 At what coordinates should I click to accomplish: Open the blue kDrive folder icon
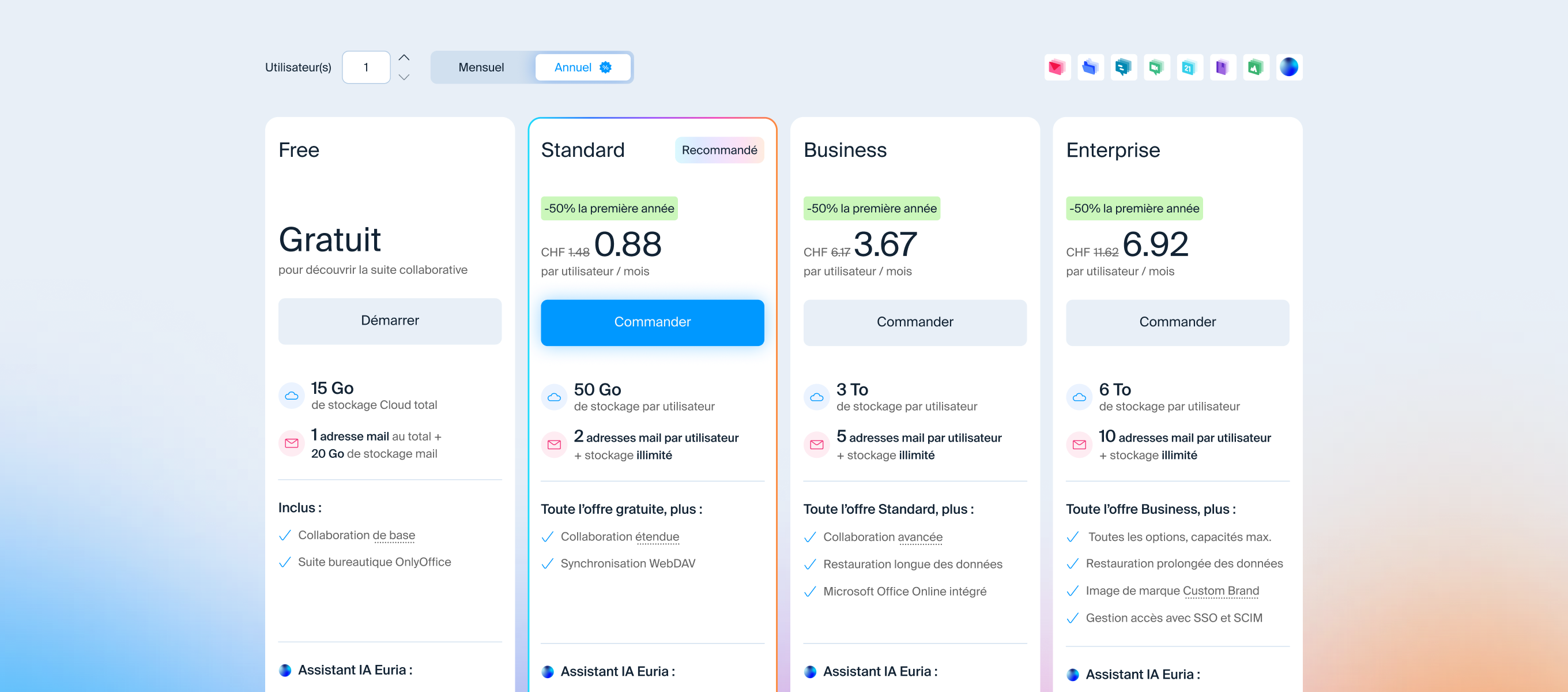tap(1090, 67)
